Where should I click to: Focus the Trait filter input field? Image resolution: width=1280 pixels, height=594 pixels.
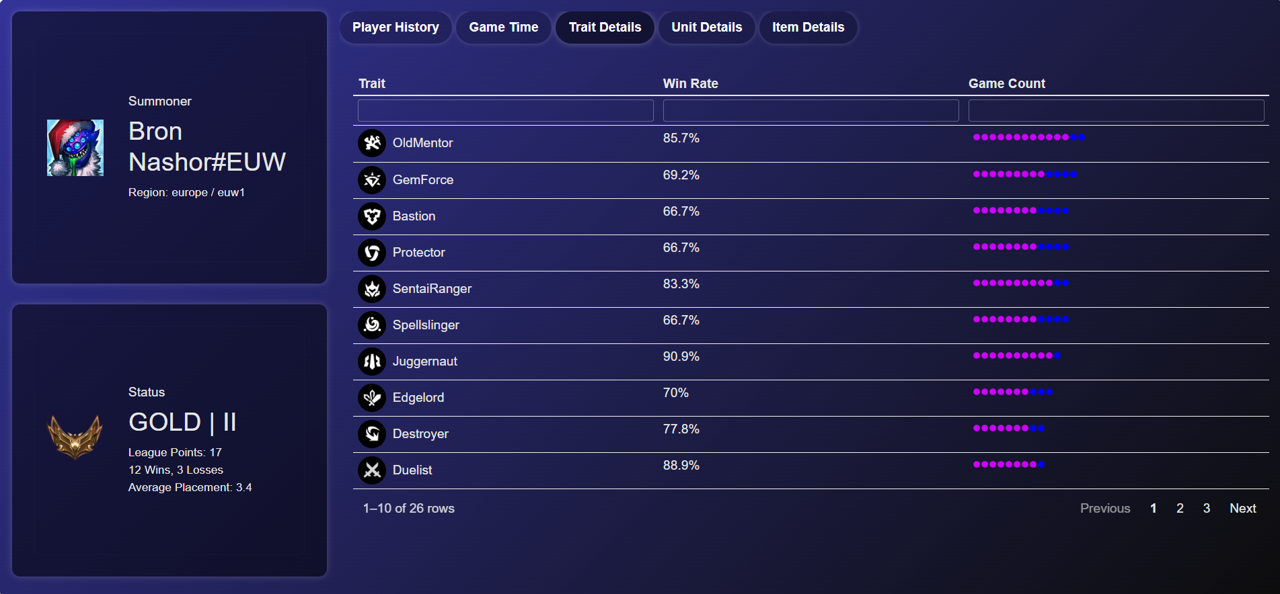click(x=506, y=110)
